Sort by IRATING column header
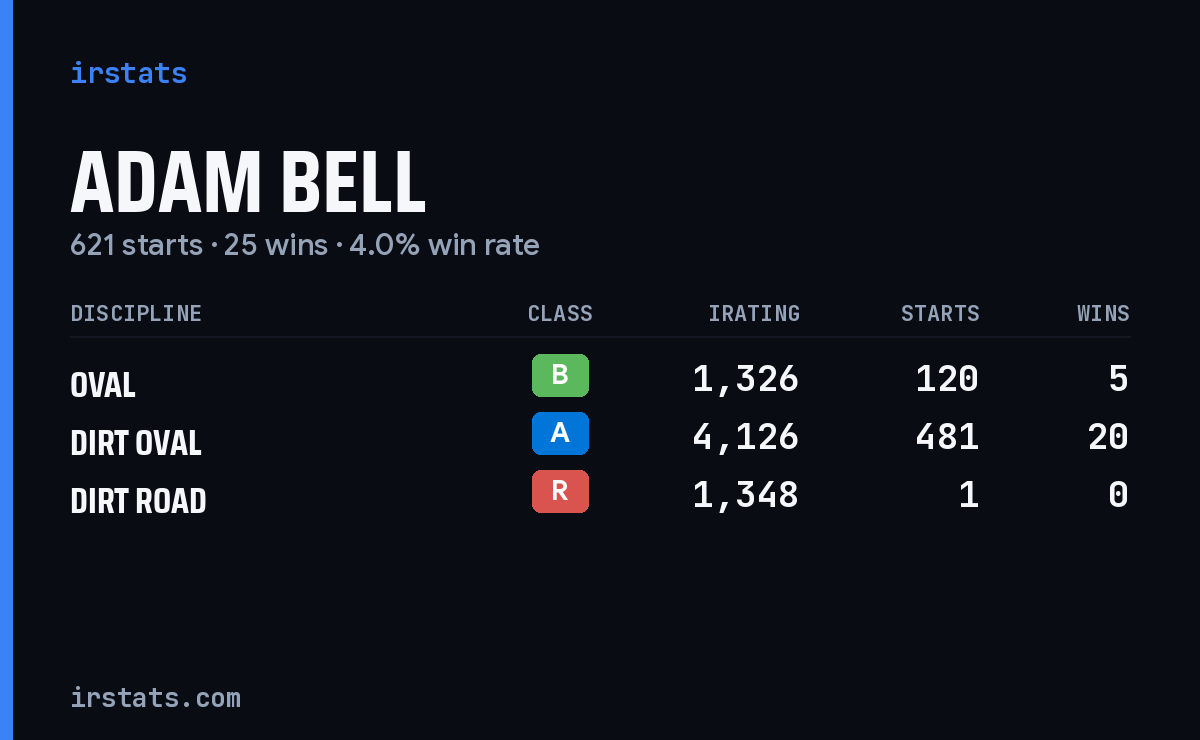Image resolution: width=1200 pixels, height=740 pixels. point(754,314)
